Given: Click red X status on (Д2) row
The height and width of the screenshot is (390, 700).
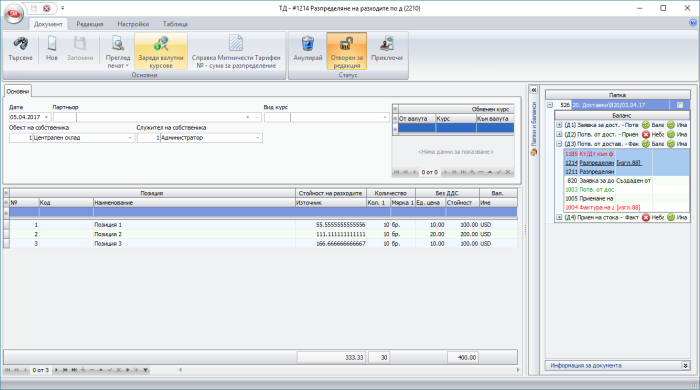Looking at the screenshot, I should coord(646,134).
